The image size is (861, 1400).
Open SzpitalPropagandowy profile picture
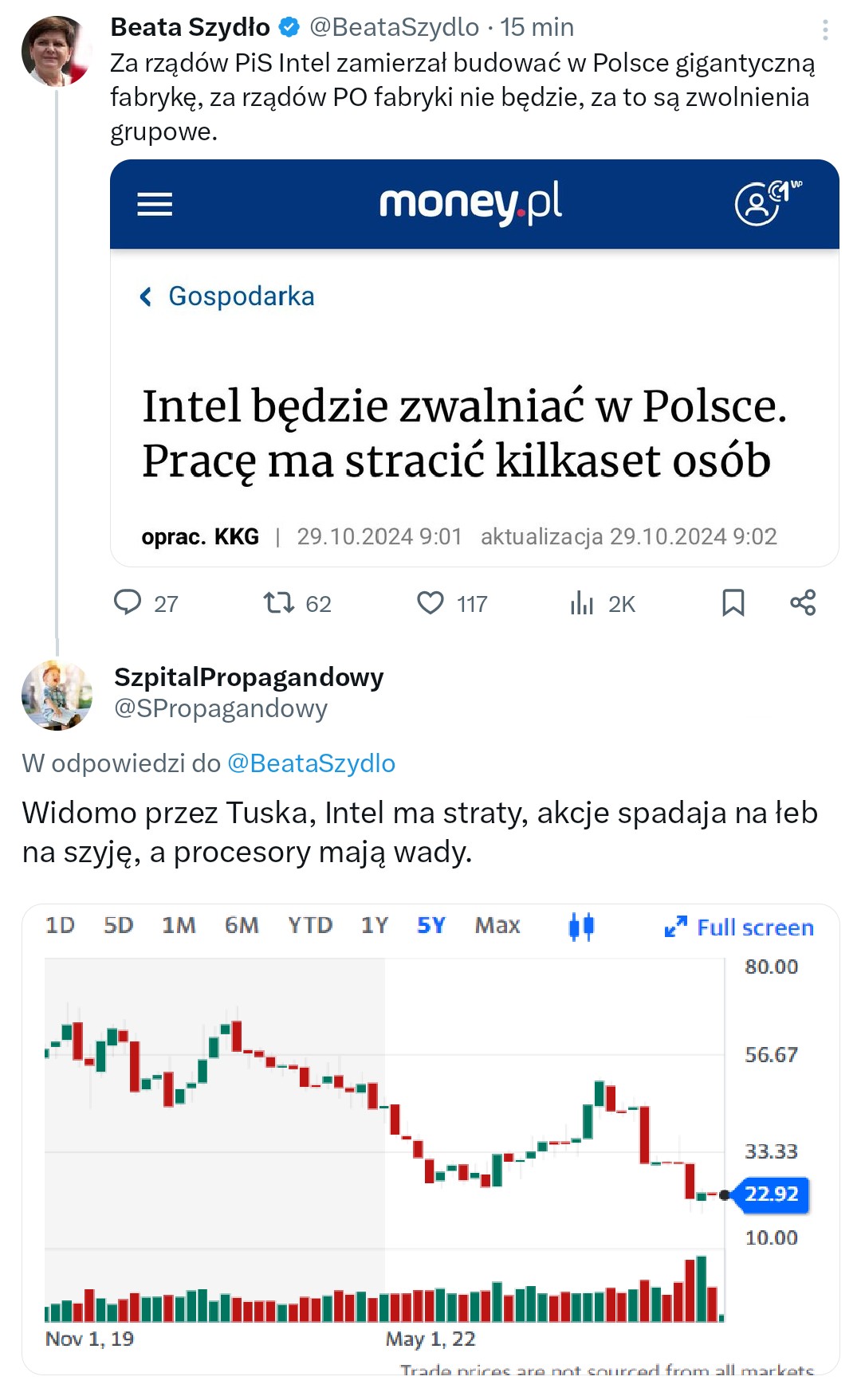pos(57,695)
